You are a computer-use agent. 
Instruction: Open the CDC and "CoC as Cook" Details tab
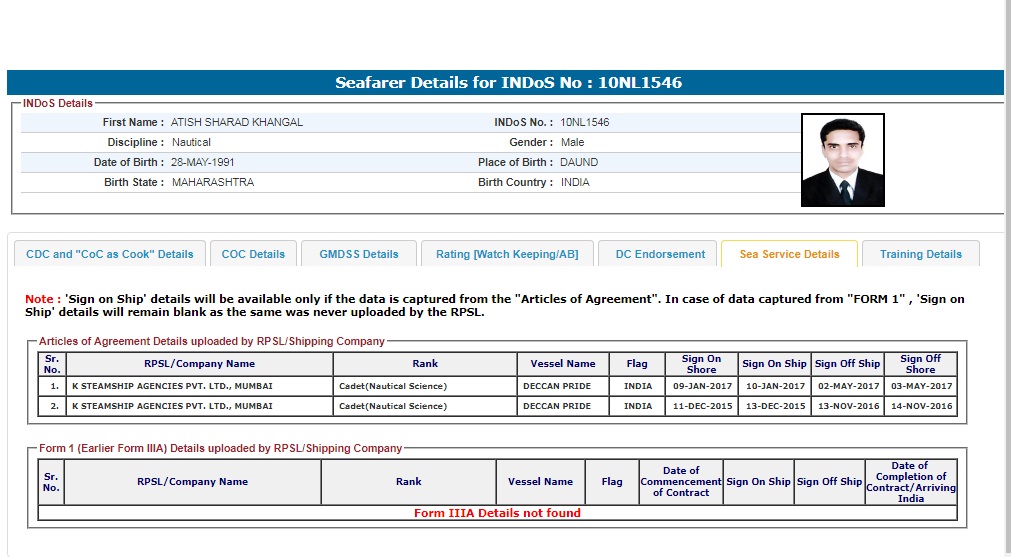[109, 254]
